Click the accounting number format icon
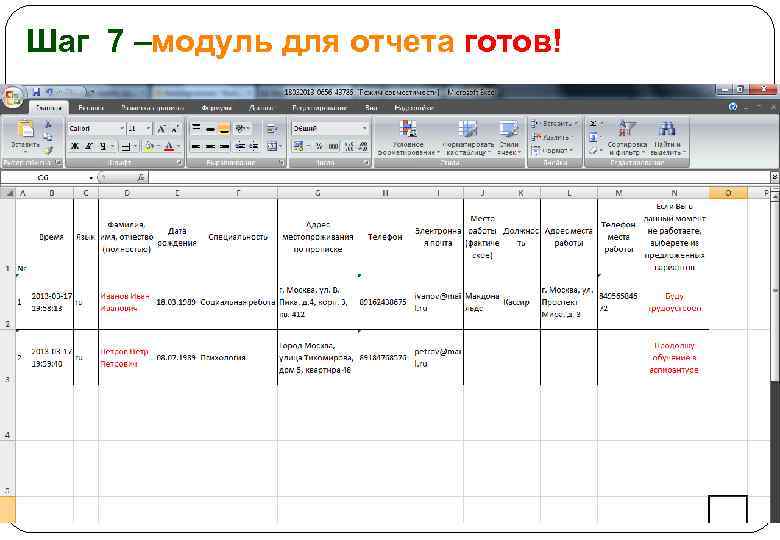 [x=299, y=146]
